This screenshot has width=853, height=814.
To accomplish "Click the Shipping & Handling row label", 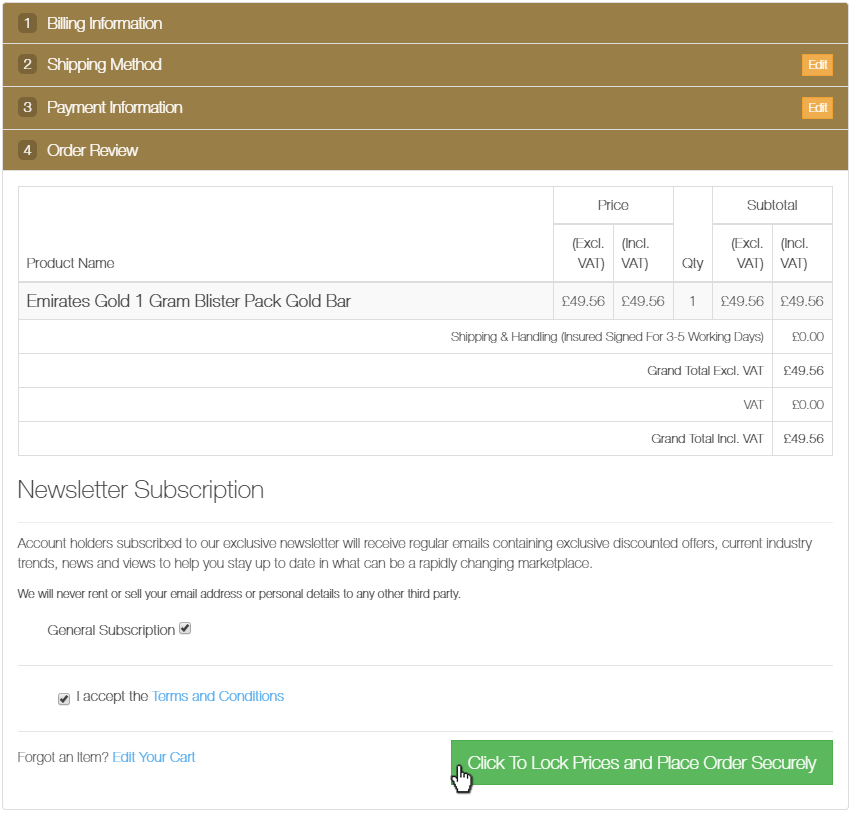I will 607,337.
